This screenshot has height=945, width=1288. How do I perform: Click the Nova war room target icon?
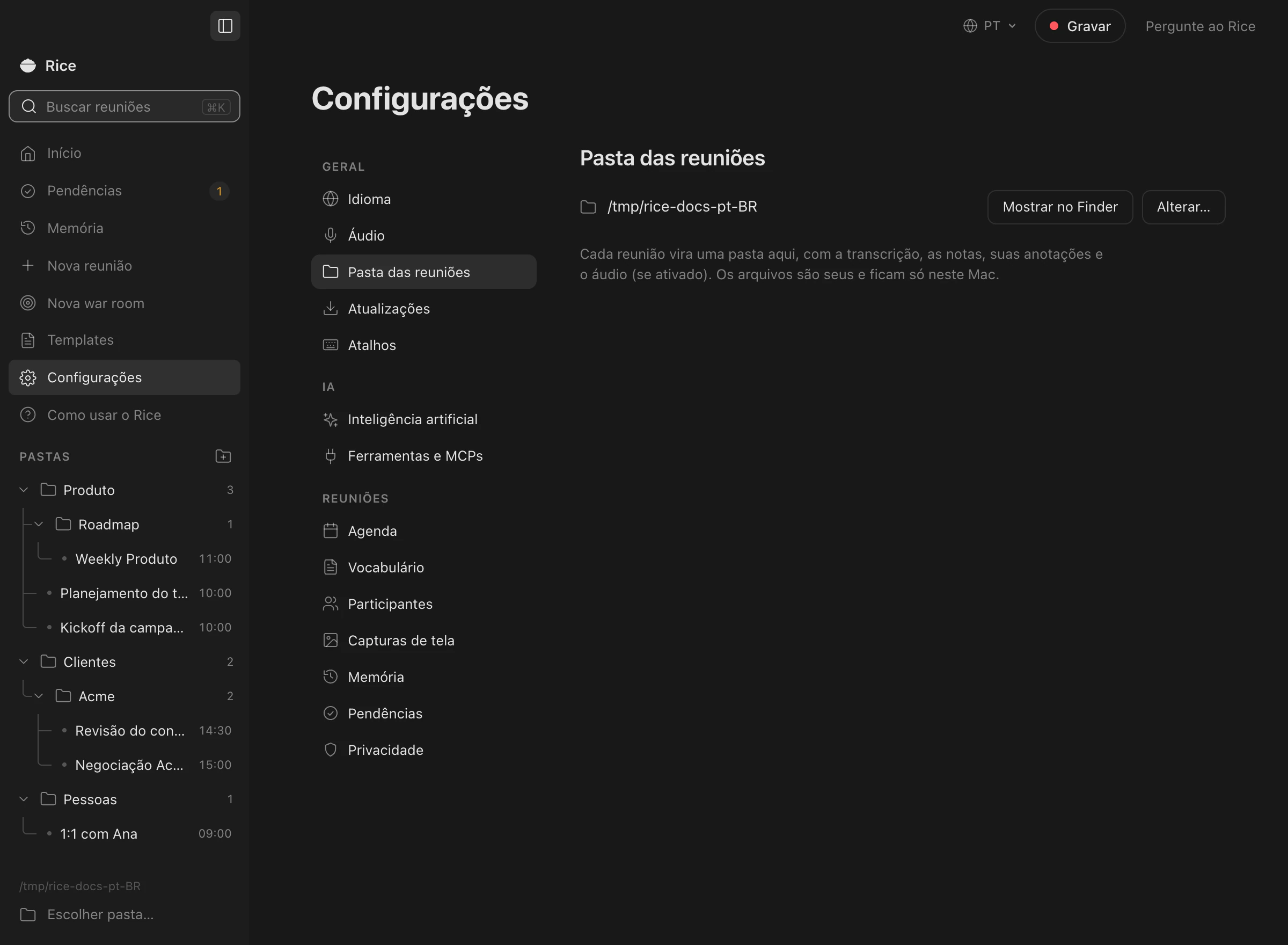(x=28, y=303)
